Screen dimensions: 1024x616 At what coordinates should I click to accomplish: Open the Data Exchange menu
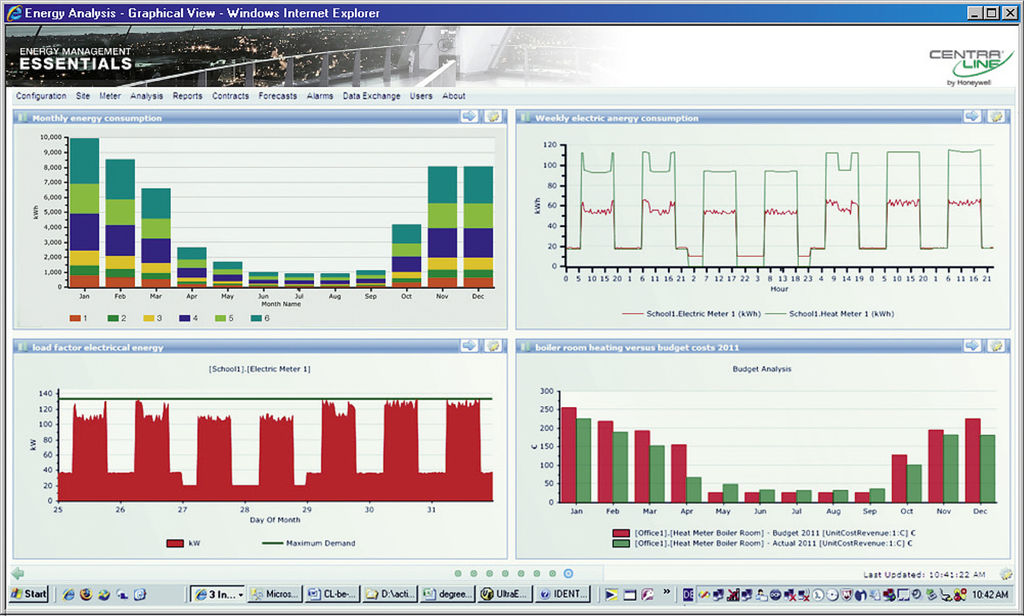click(371, 96)
